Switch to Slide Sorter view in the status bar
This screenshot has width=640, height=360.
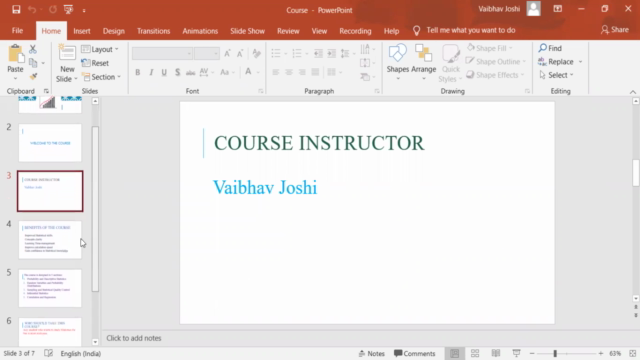pos(475,353)
